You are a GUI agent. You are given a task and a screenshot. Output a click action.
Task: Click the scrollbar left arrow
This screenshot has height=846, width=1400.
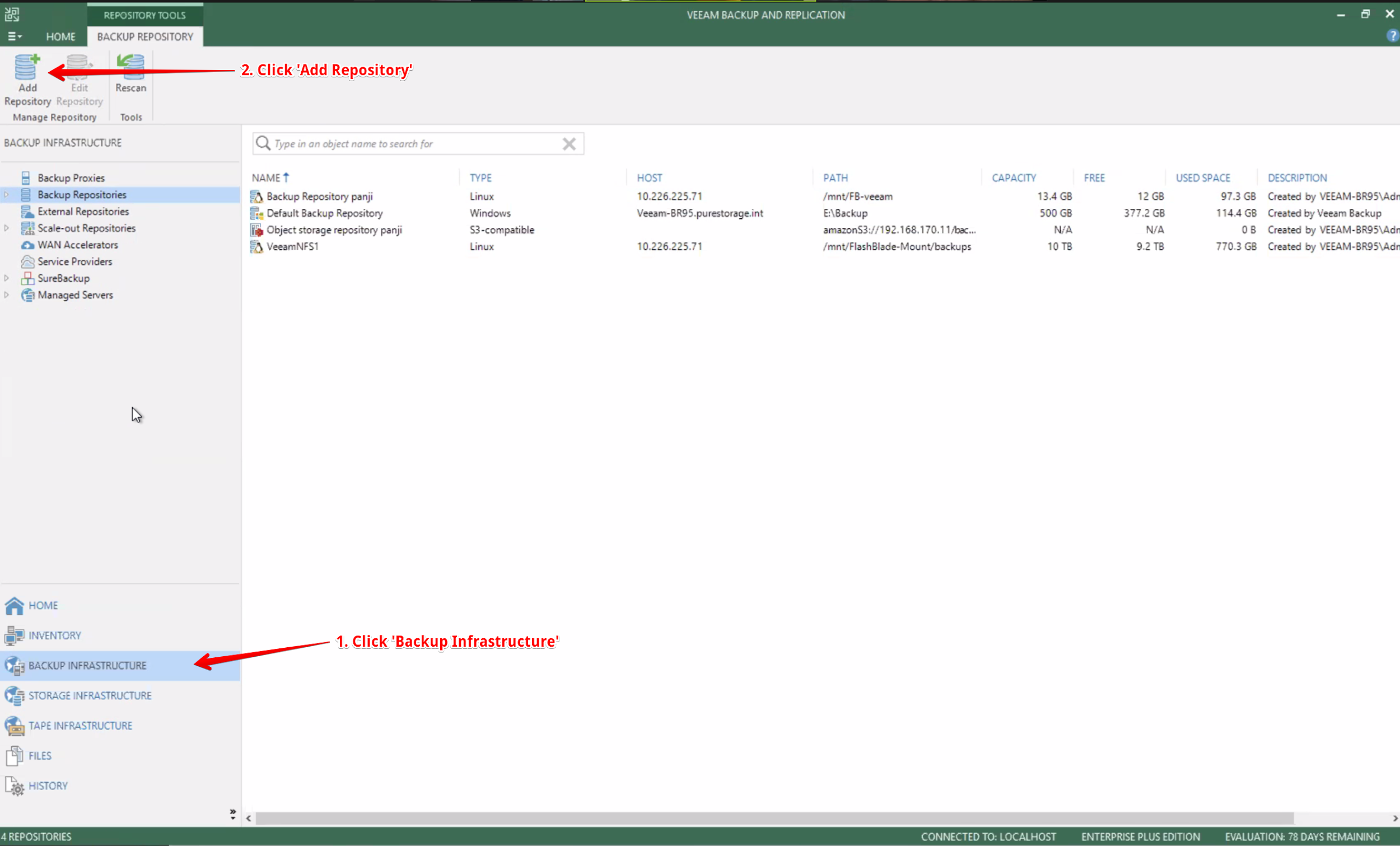point(248,819)
